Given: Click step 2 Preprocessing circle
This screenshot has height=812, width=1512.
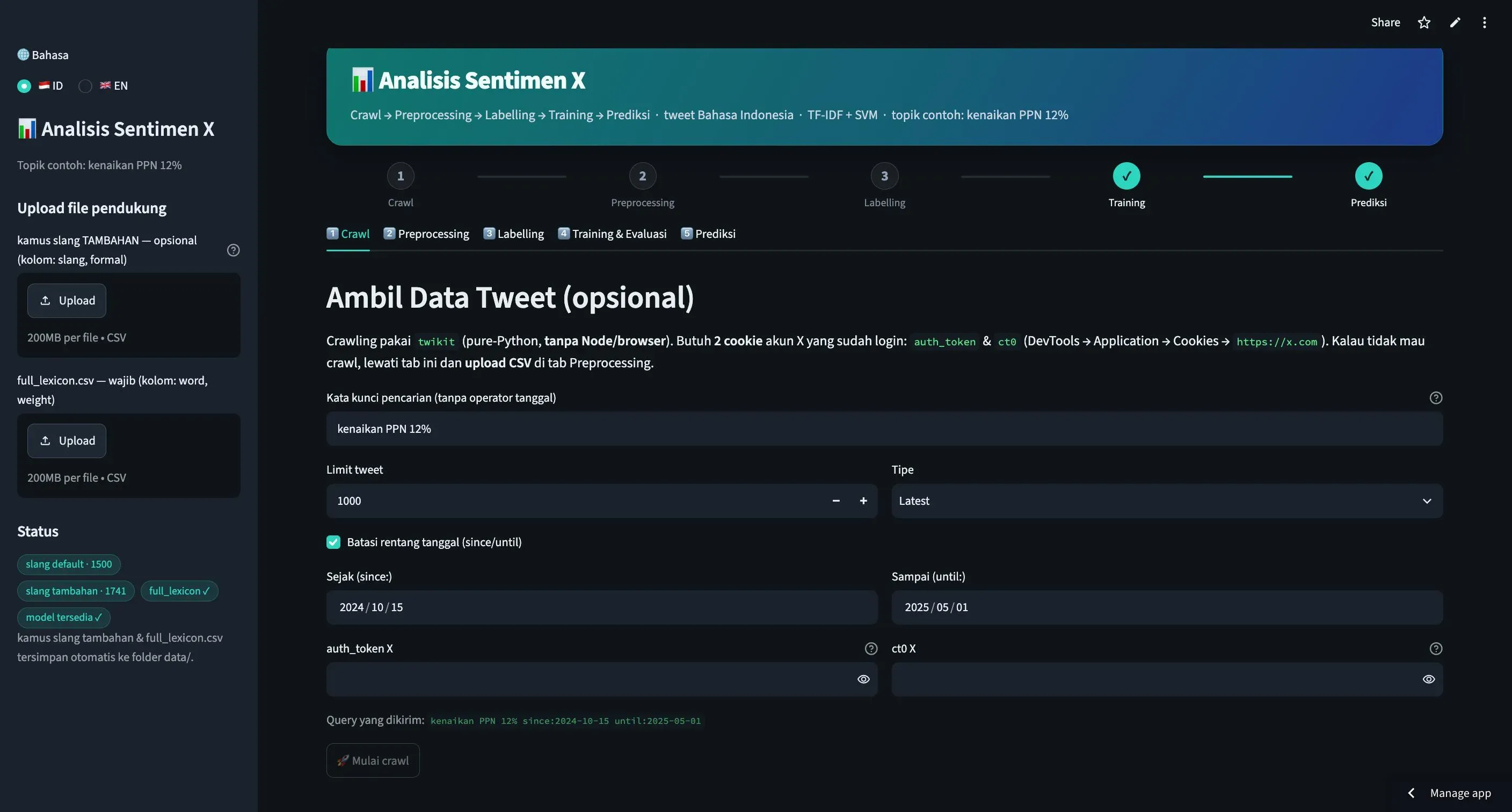Looking at the screenshot, I should [643, 176].
